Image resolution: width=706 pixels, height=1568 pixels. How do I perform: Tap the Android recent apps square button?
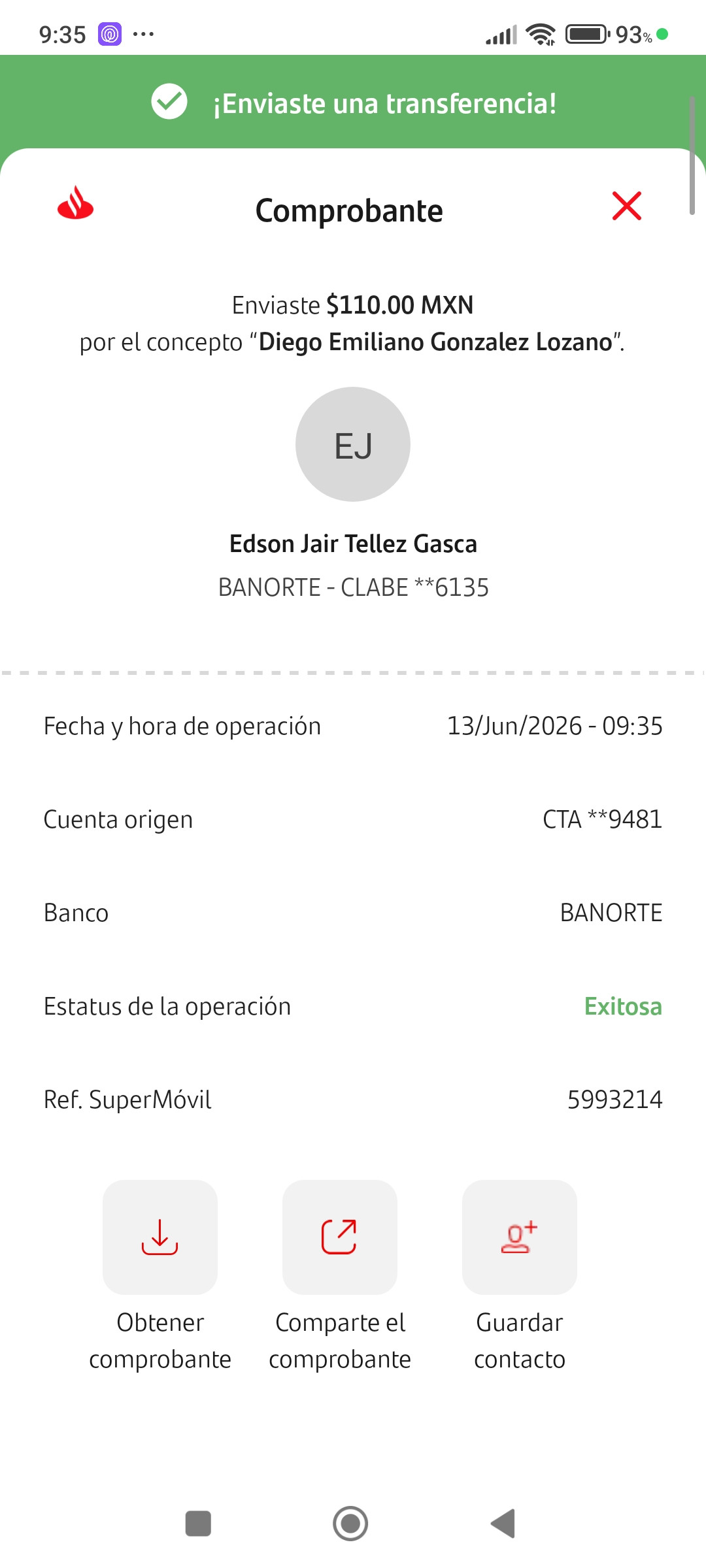coord(198,1524)
